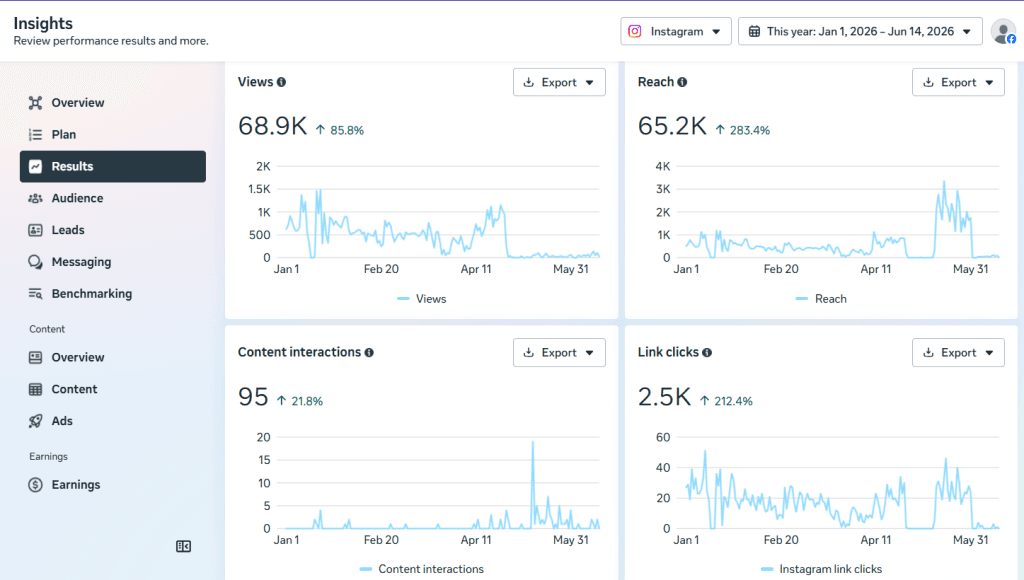Click the 95 content interactions total
The width and height of the screenshot is (1024, 580).
click(253, 397)
